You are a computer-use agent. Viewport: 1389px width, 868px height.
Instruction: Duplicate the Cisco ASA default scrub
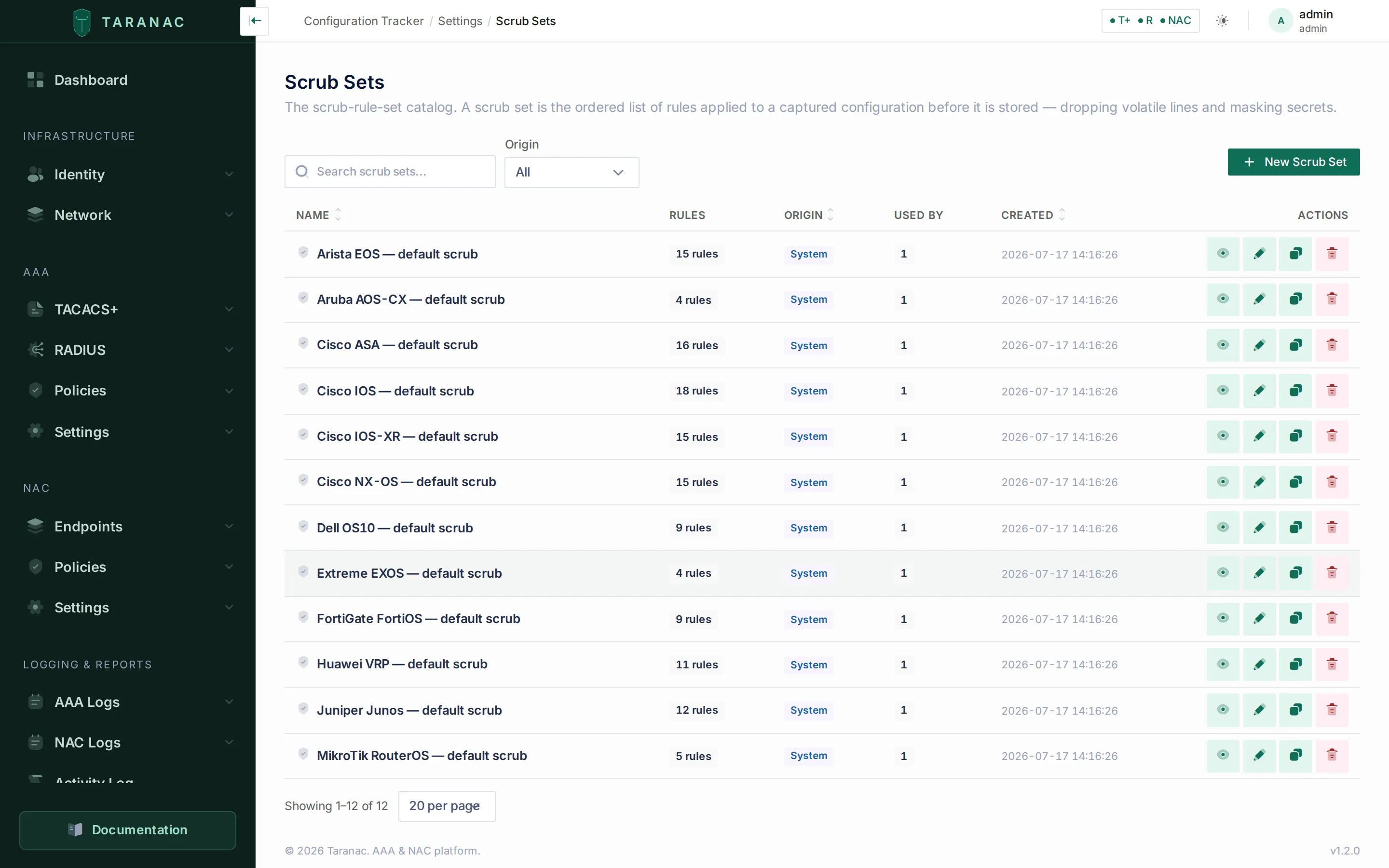pos(1295,345)
